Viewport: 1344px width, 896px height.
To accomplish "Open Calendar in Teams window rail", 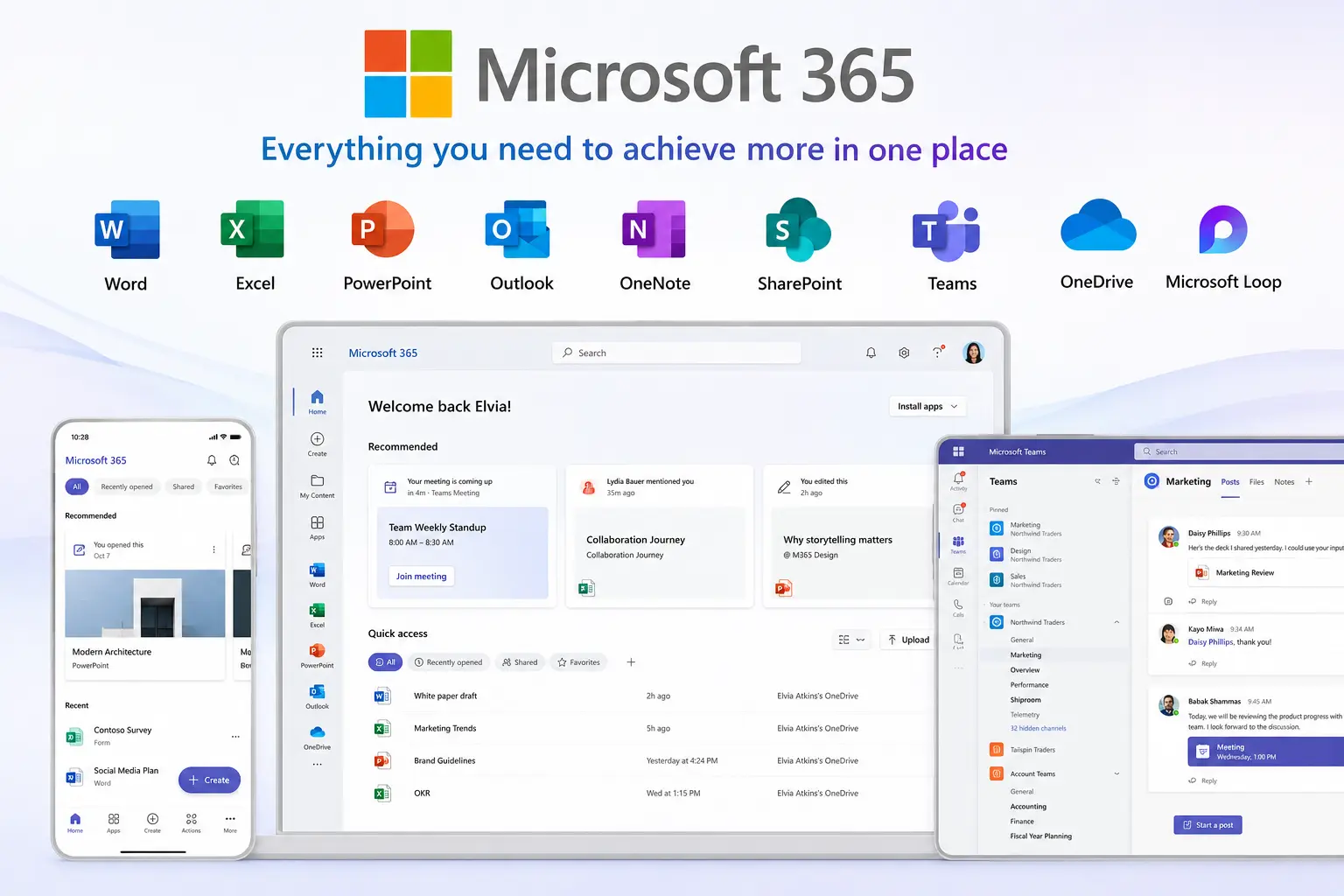I will tap(958, 577).
